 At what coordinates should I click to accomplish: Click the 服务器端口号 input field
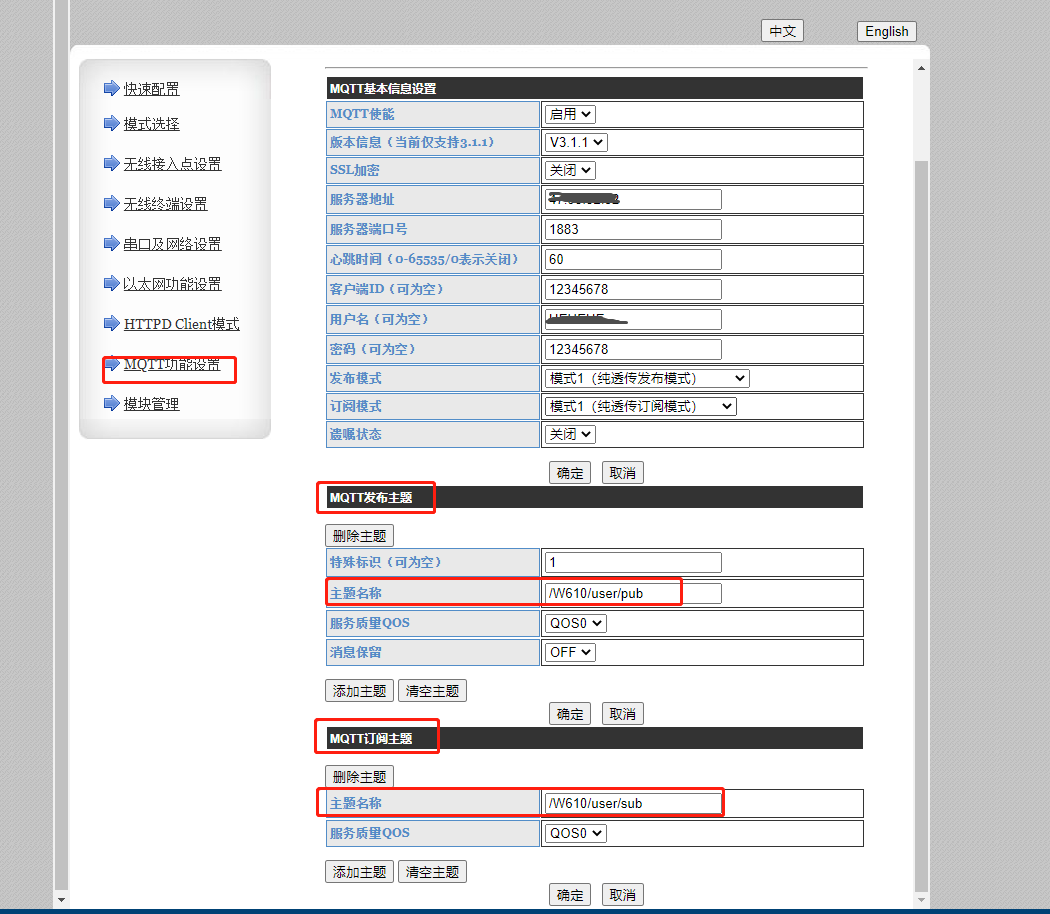pos(632,229)
